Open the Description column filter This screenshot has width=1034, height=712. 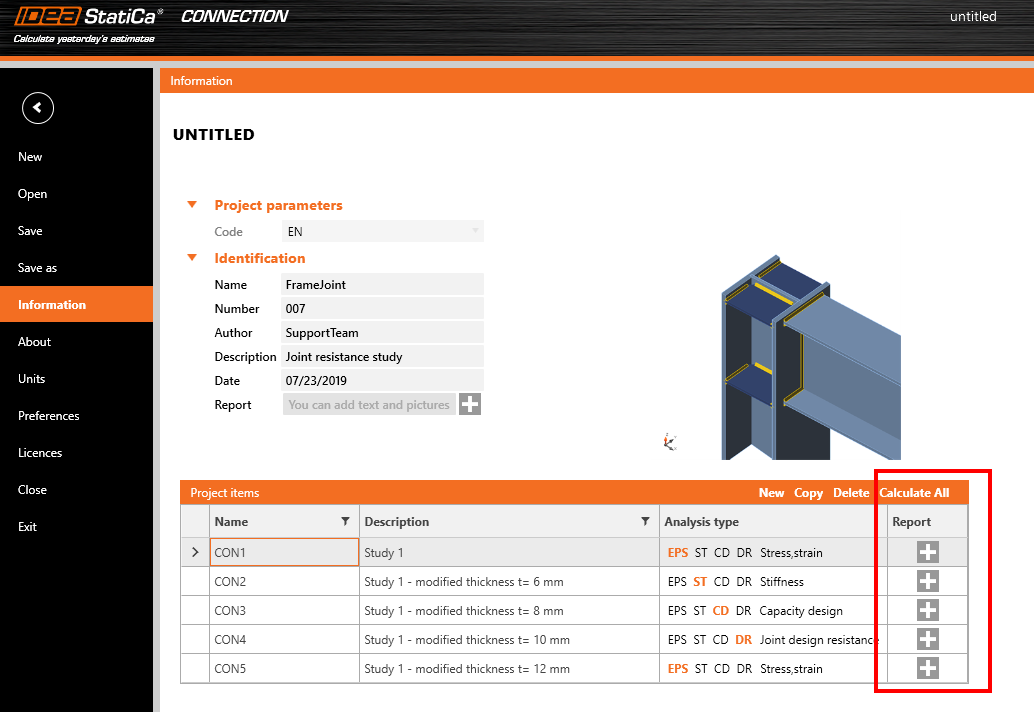(646, 521)
